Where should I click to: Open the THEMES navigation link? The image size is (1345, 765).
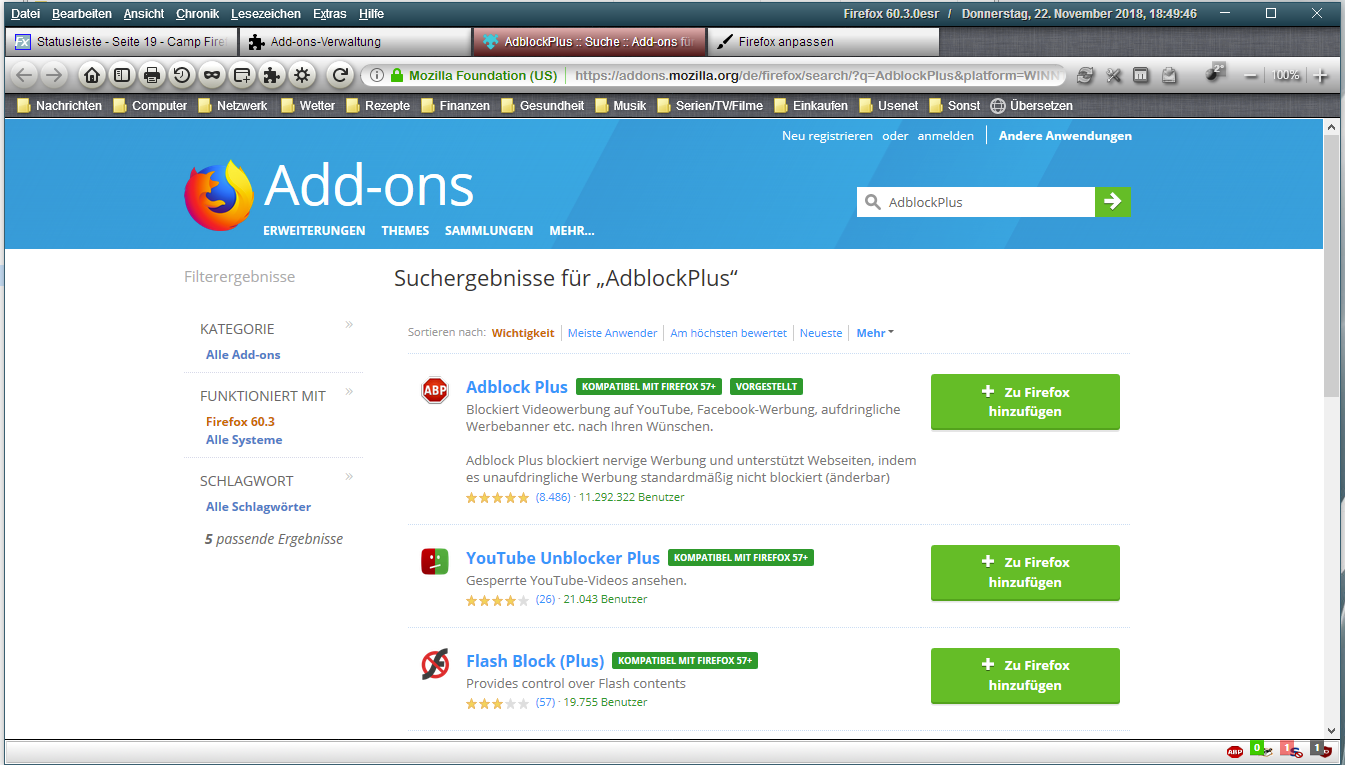tap(405, 231)
